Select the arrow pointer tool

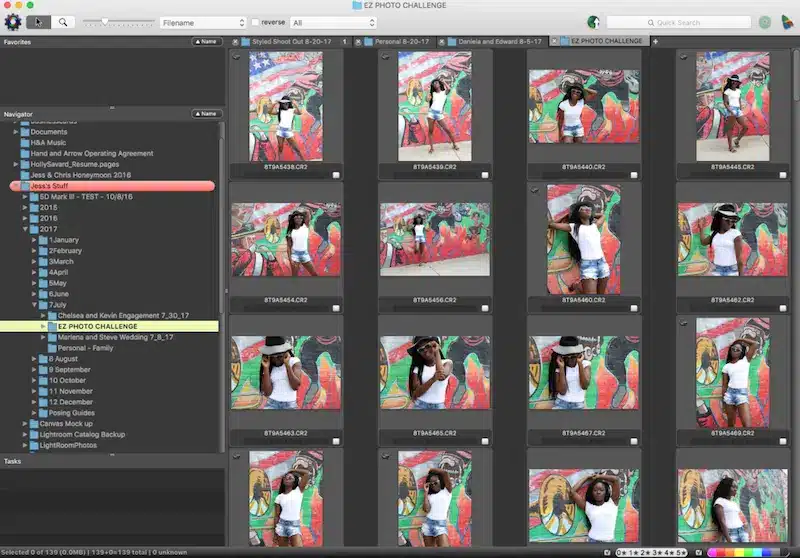click(x=39, y=22)
